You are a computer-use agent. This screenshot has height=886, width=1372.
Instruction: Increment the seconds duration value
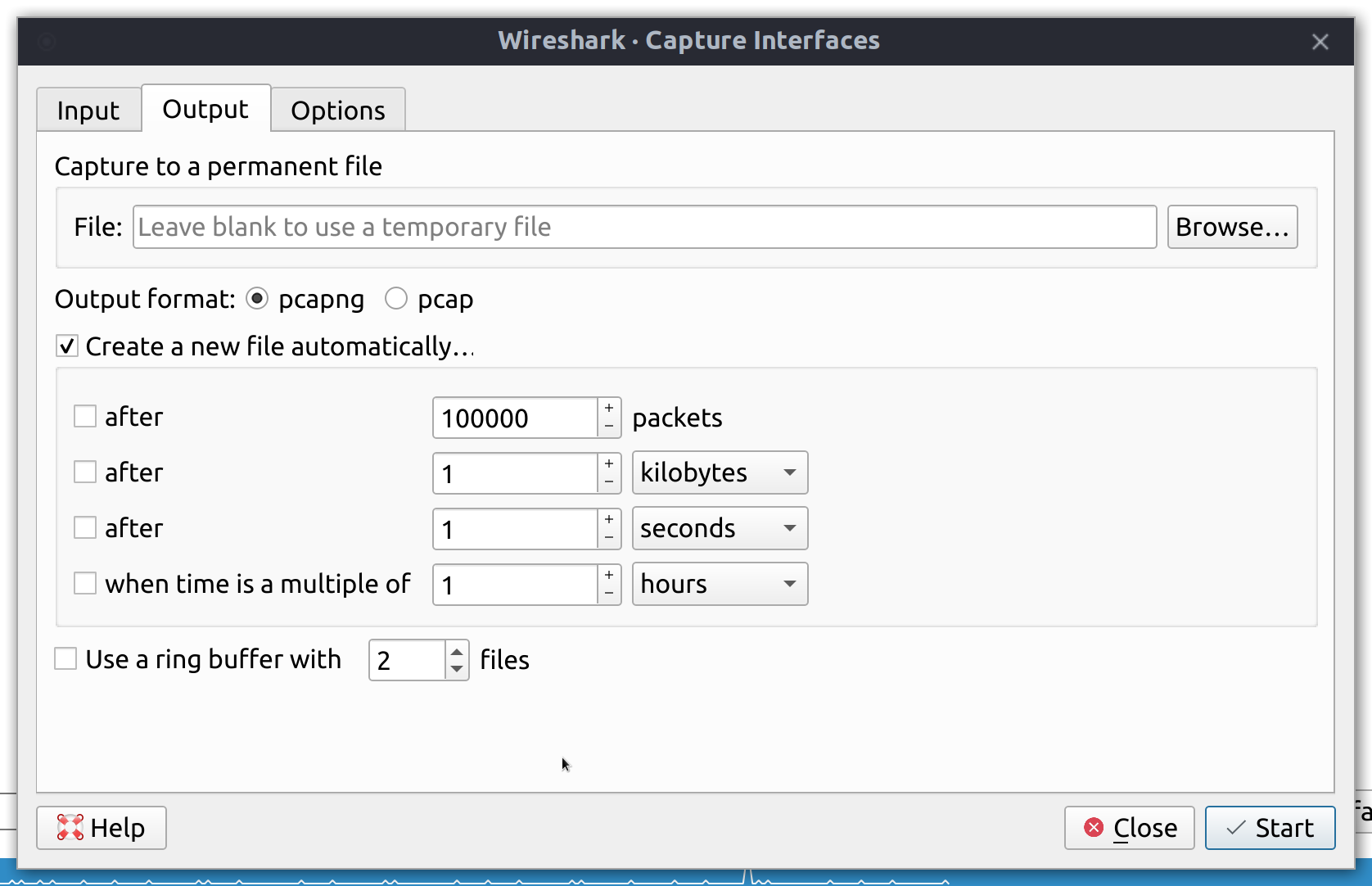point(609,519)
